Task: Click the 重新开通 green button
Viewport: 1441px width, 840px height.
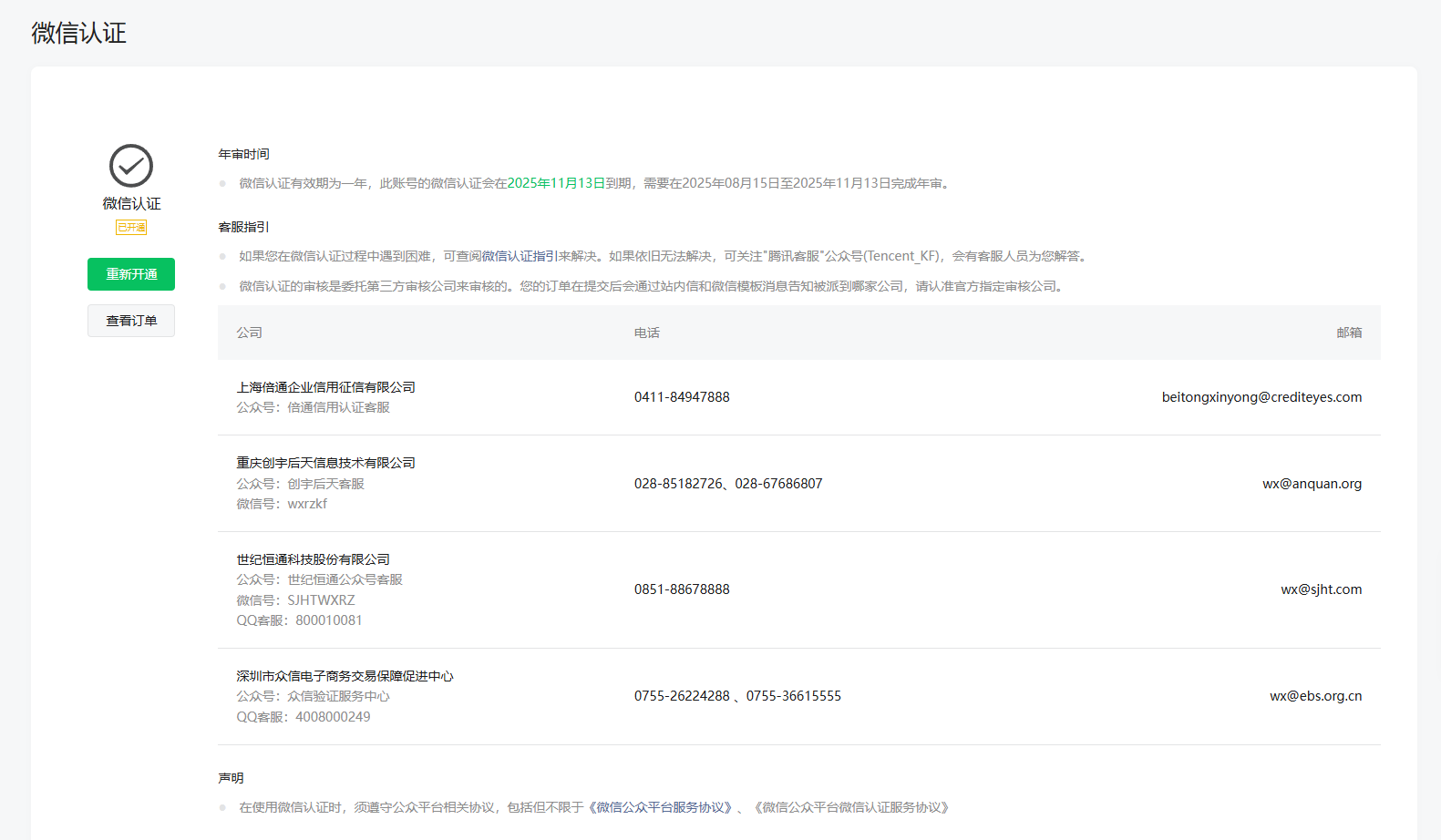Action: point(131,274)
